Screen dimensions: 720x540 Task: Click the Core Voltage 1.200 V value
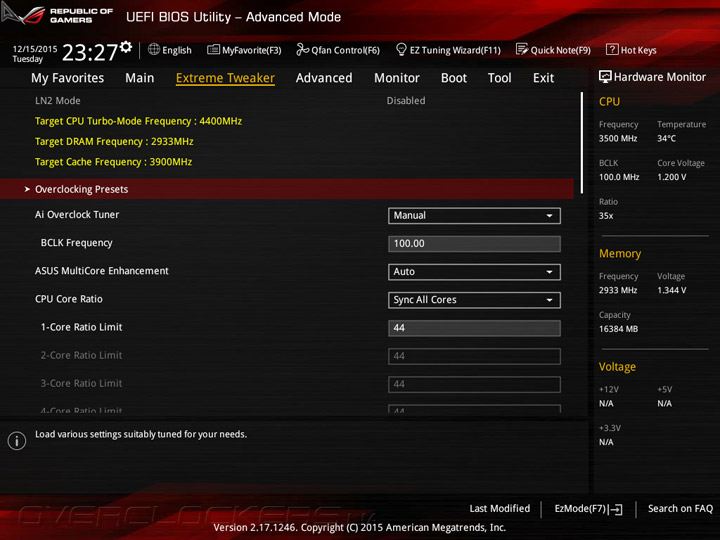click(x=671, y=177)
